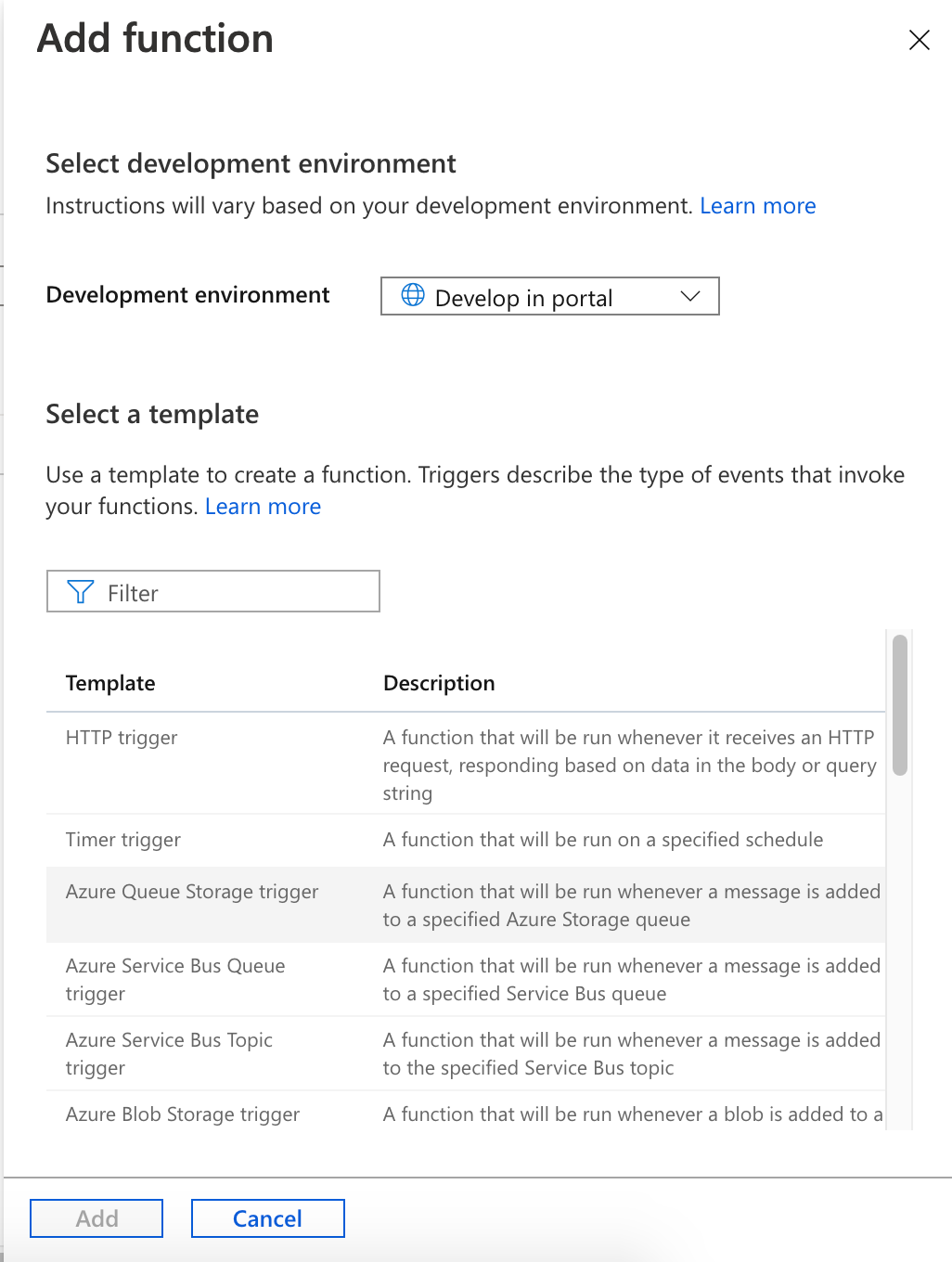Screen dimensions: 952x1262
Task: Open Learn more link for development environment
Action: point(757,206)
